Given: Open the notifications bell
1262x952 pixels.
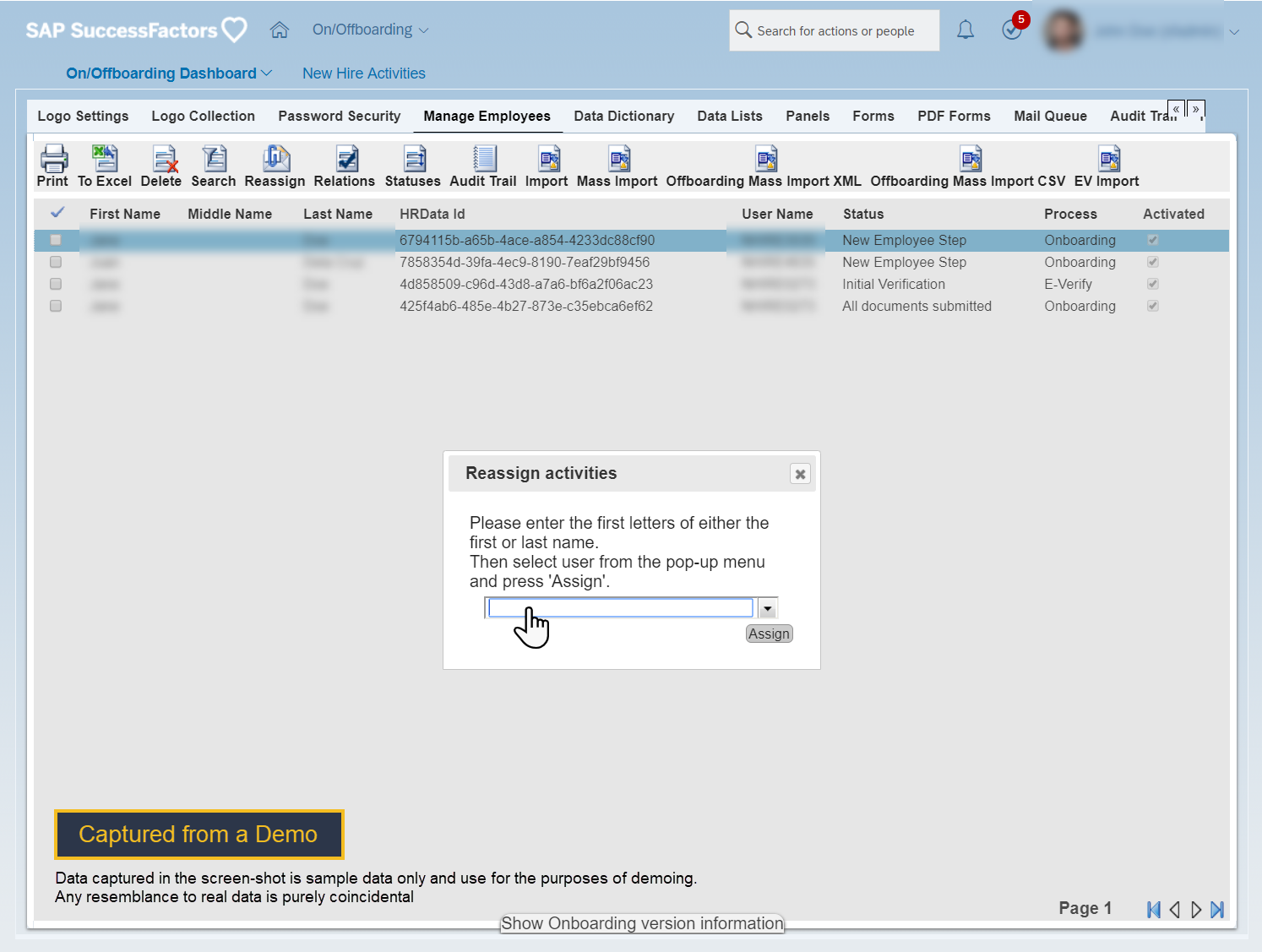Looking at the screenshot, I should click(x=966, y=30).
